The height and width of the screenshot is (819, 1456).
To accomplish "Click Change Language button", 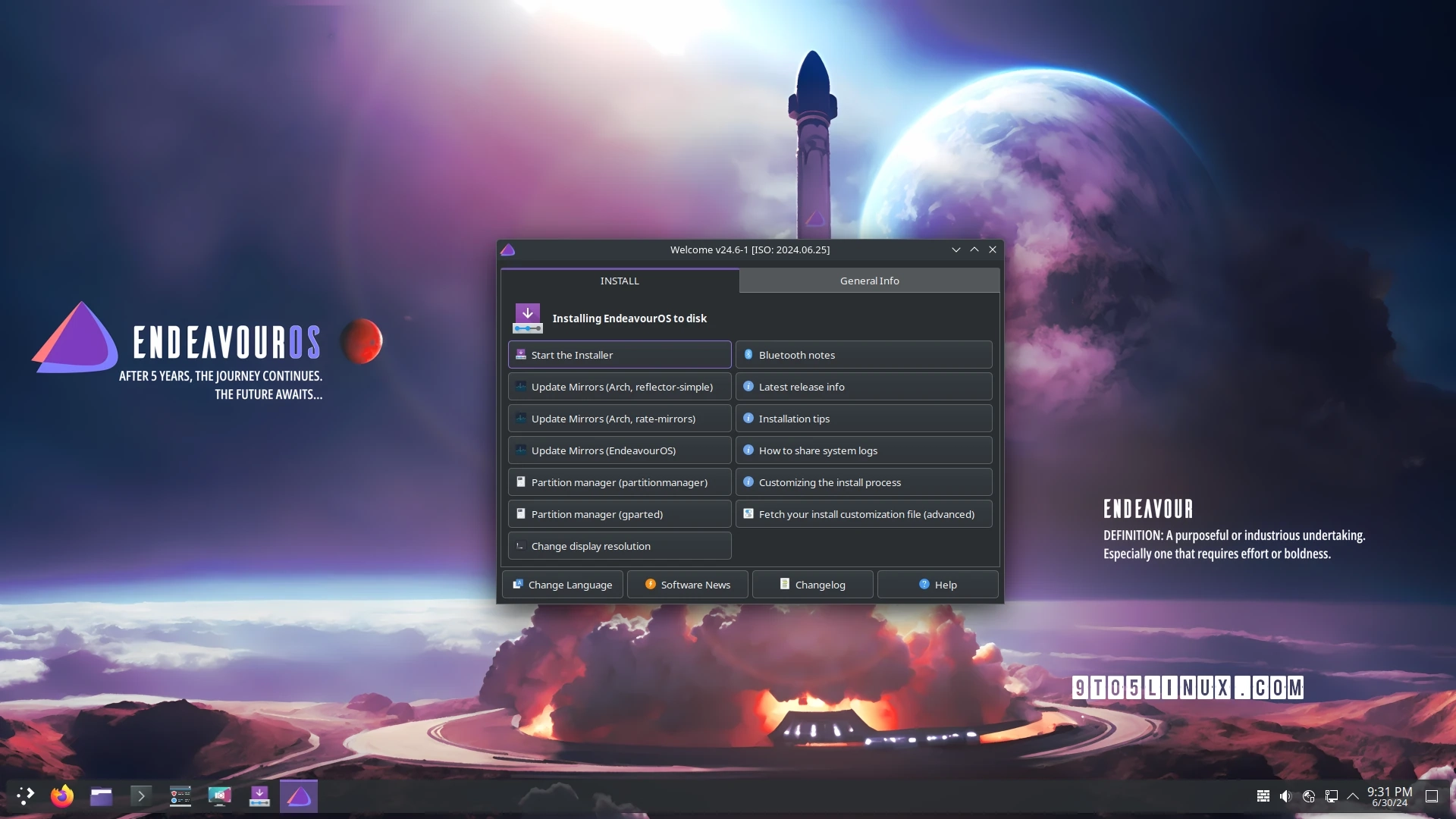I will [x=563, y=585].
